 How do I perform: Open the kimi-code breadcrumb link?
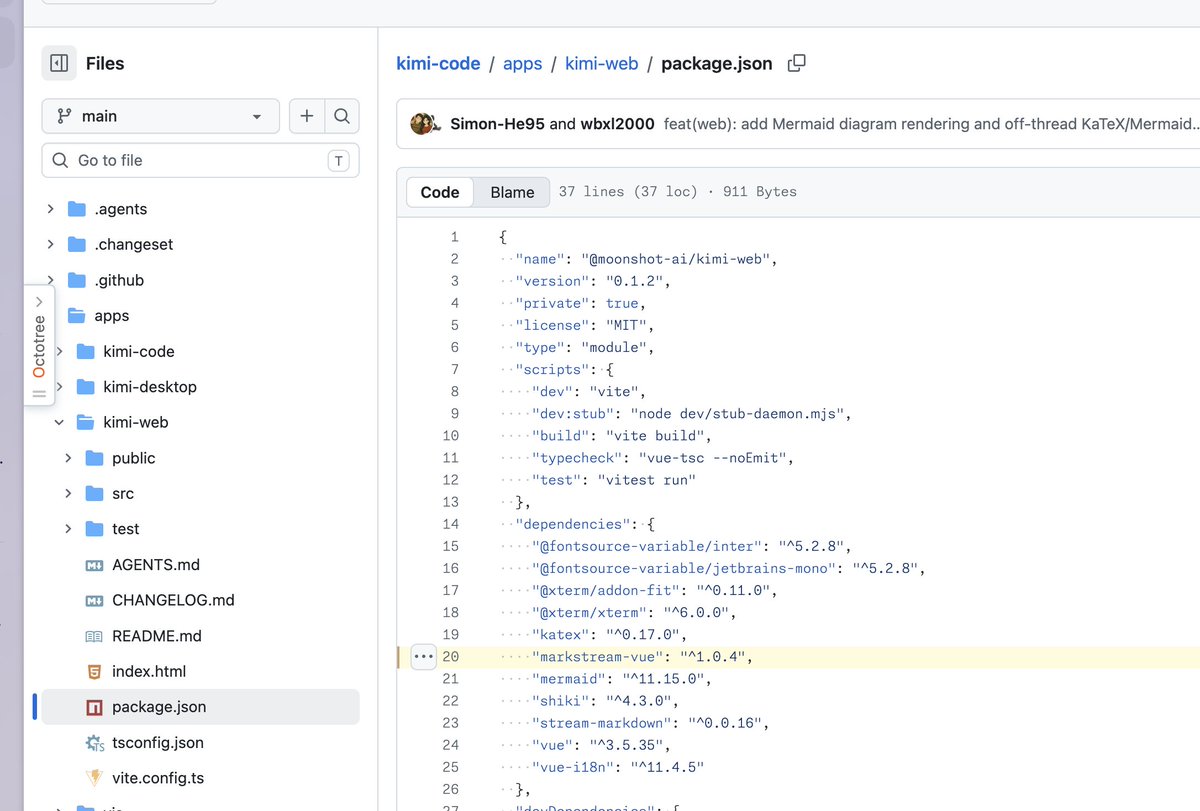tap(438, 63)
